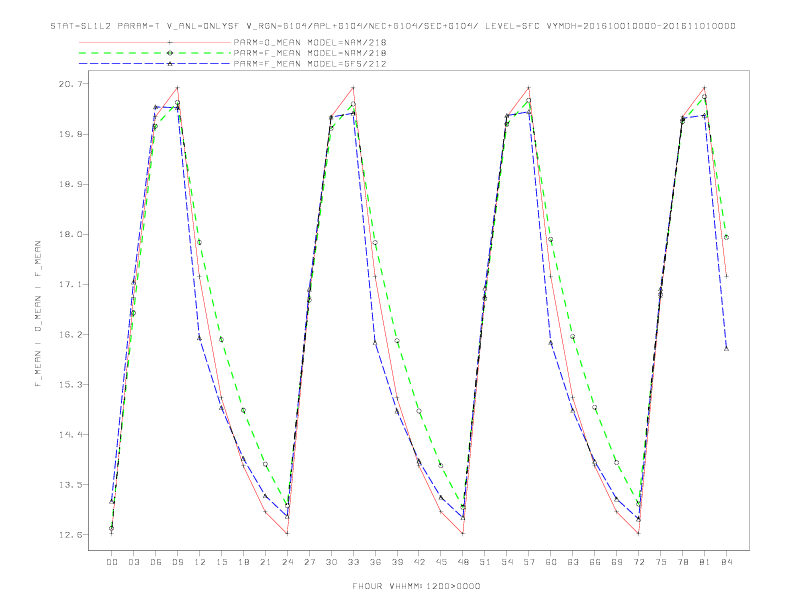Click x-axis tick label 09
This screenshot has height=612, width=792.
178,562
